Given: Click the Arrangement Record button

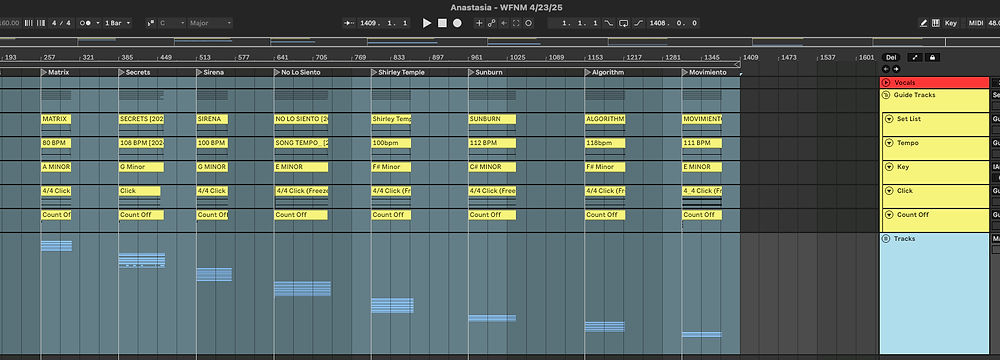Looking at the screenshot, I should pos(457,23).
